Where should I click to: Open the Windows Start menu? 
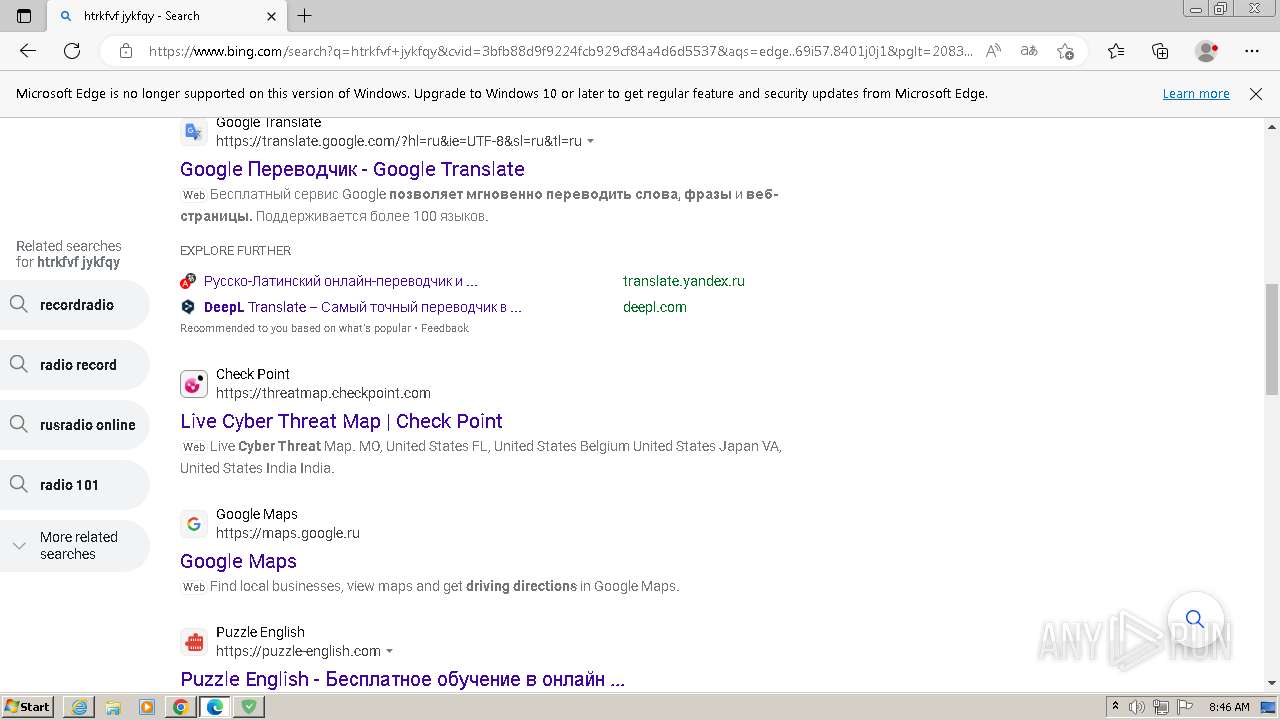coord(28,706)
